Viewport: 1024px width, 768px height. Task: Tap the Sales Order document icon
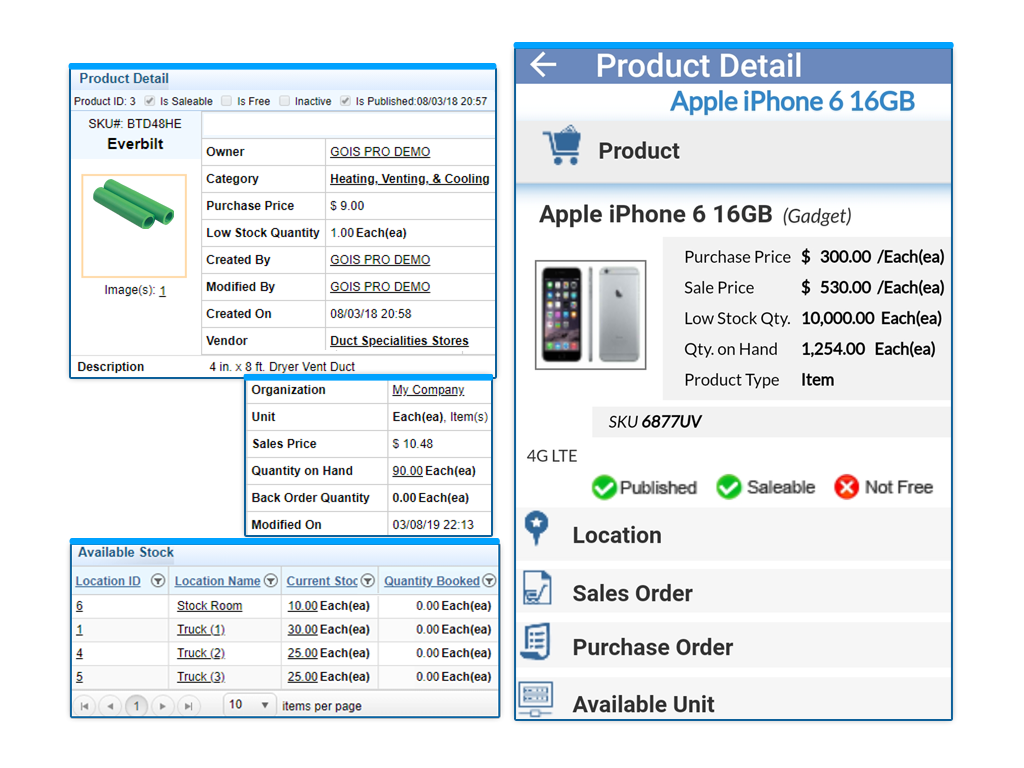click(537, 588)
